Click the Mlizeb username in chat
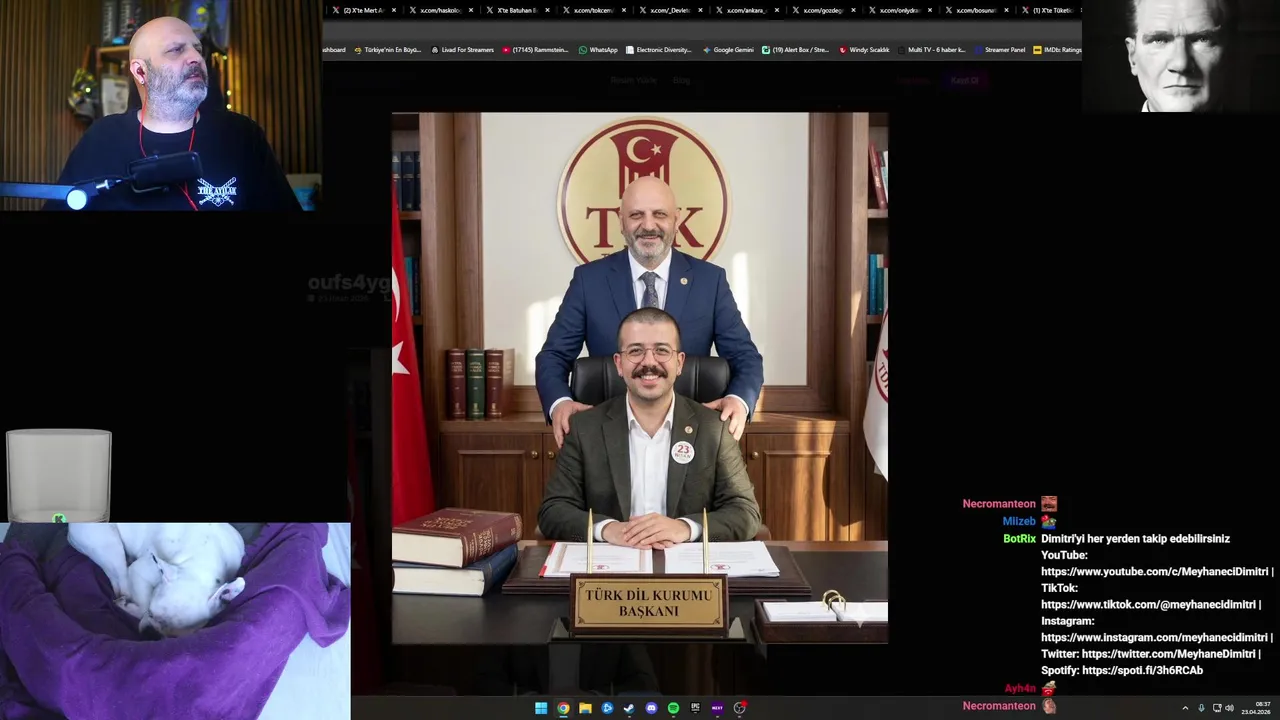This screenshot has height=720, width=1280. (x=1019, y=522)
